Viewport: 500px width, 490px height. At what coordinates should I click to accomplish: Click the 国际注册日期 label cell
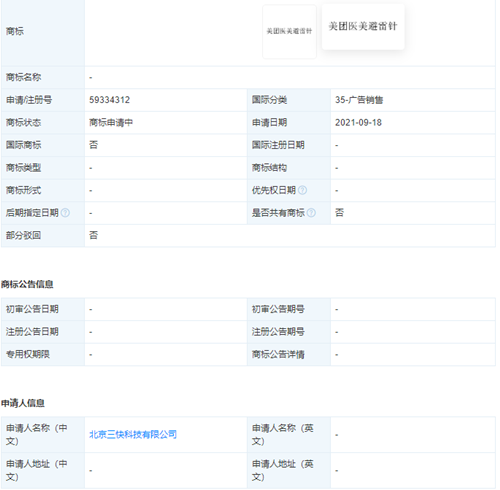(x=289, y=145)
